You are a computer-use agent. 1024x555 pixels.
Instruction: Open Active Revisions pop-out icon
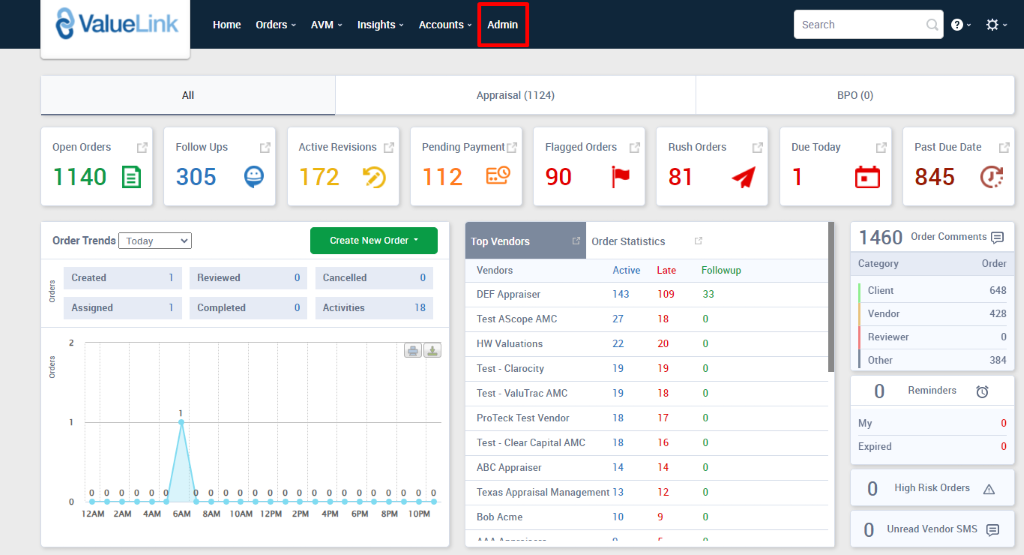[x=389, y=148]
